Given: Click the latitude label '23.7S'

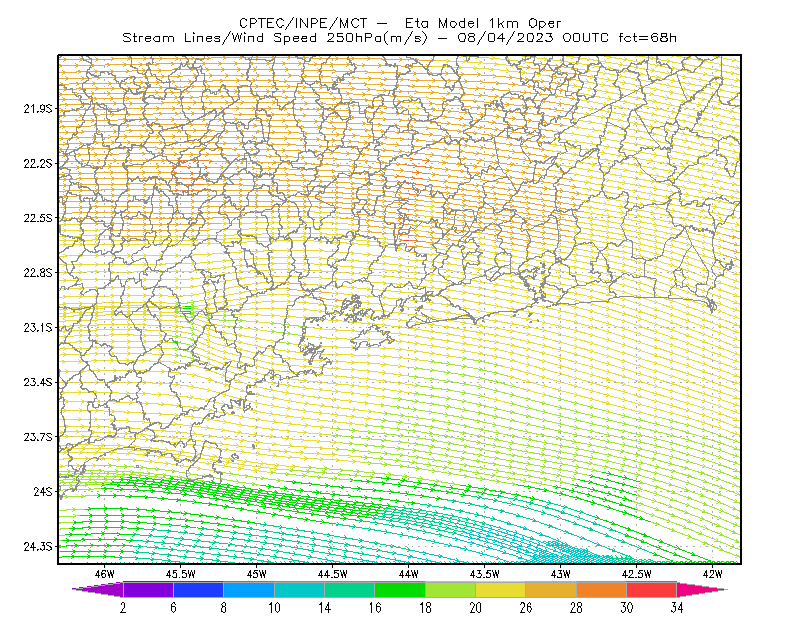Looking at the screenshot, I should coord(38,437).
